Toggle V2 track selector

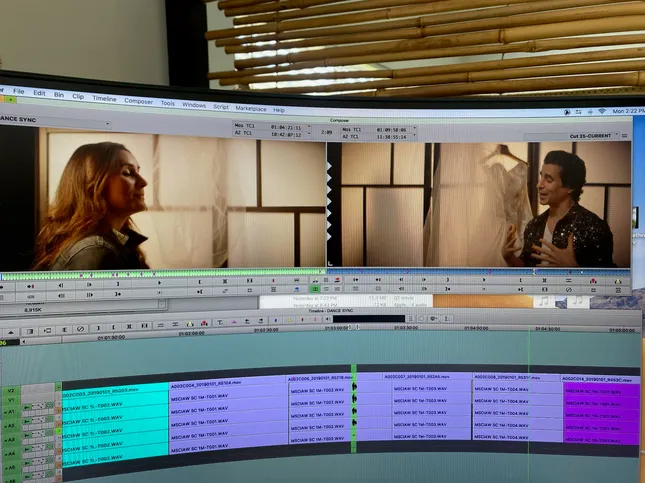point(11,390)
